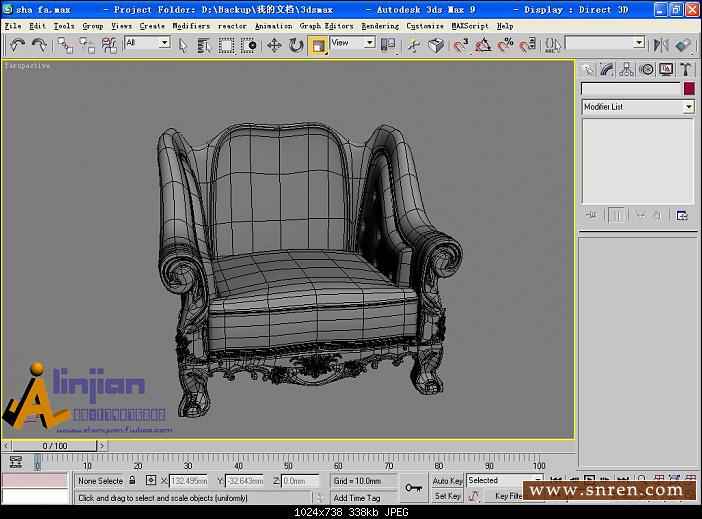The image size is (702, 519).
Task: Toggle the Window/Crossing selection icon
Action: tap(248, 45)
